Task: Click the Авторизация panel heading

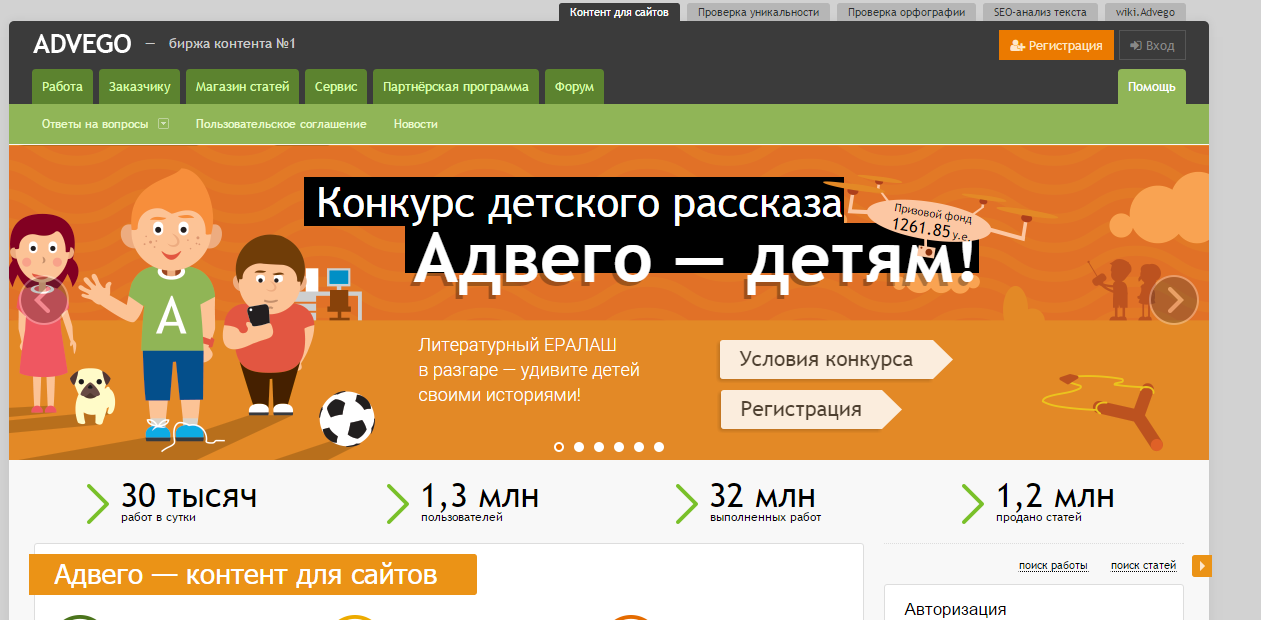Action: (955, 609)
